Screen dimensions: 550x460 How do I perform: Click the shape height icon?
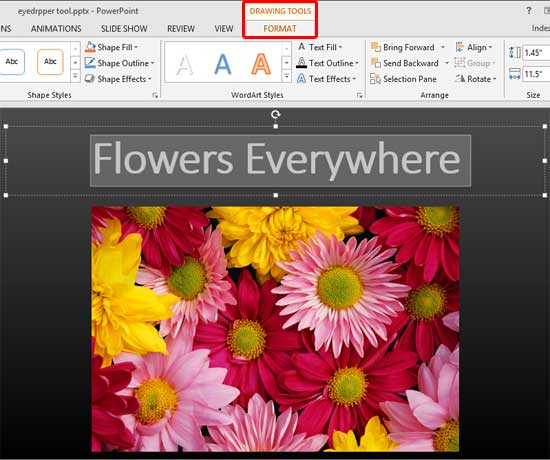tap(515, 53)
